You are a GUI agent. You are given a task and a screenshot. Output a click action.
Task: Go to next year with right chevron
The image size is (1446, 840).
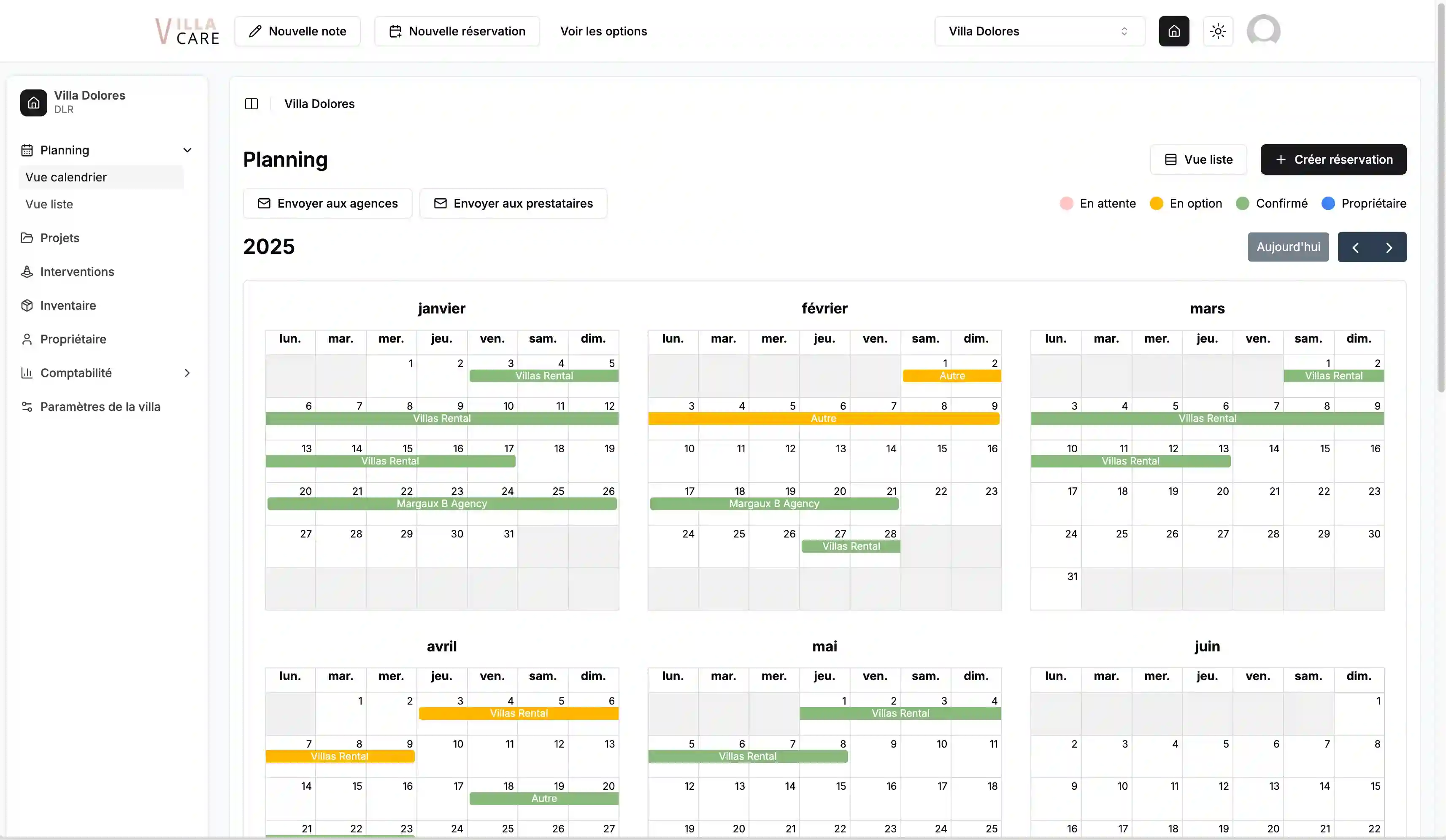point(1389,247)
